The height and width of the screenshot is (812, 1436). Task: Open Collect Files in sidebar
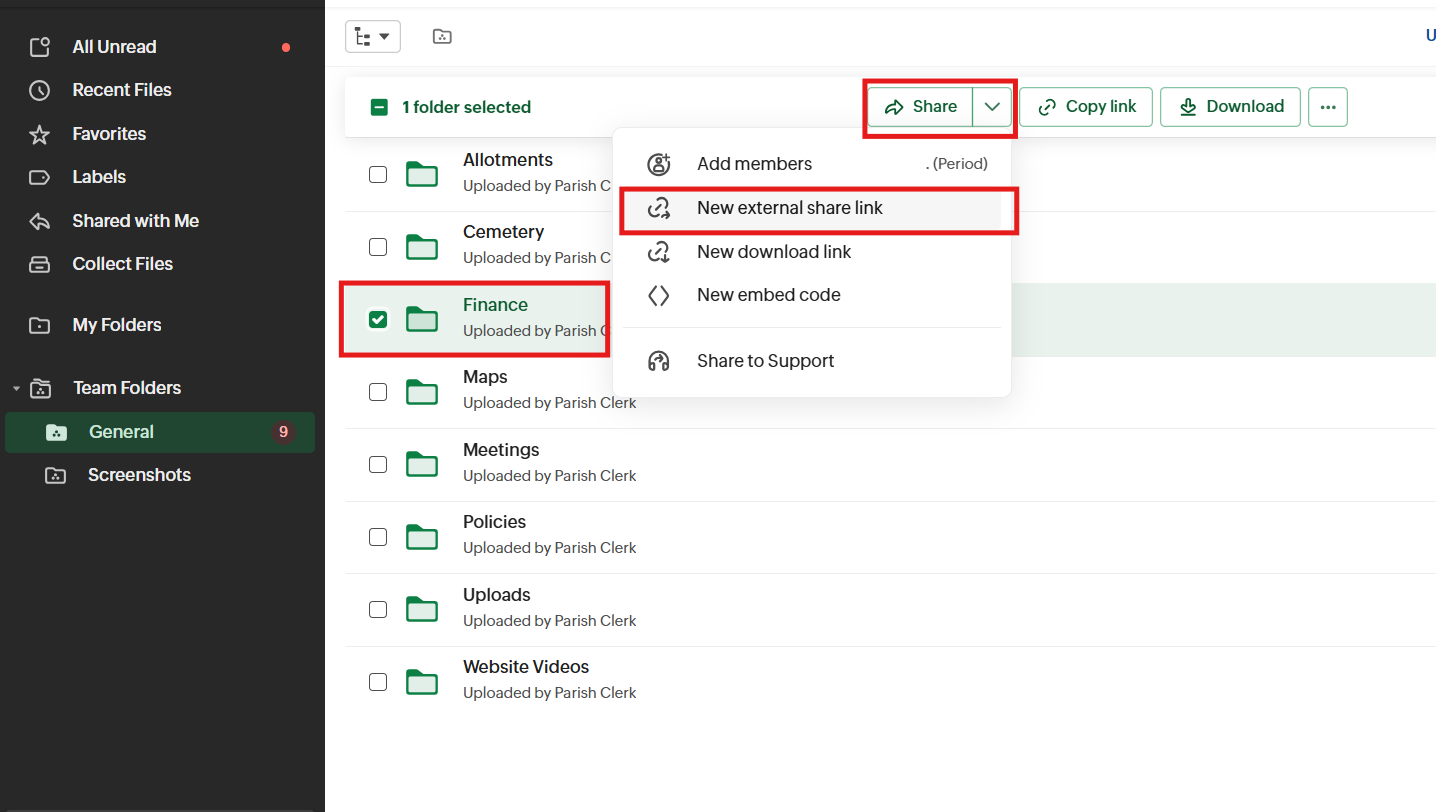click(x=122, y=264)
